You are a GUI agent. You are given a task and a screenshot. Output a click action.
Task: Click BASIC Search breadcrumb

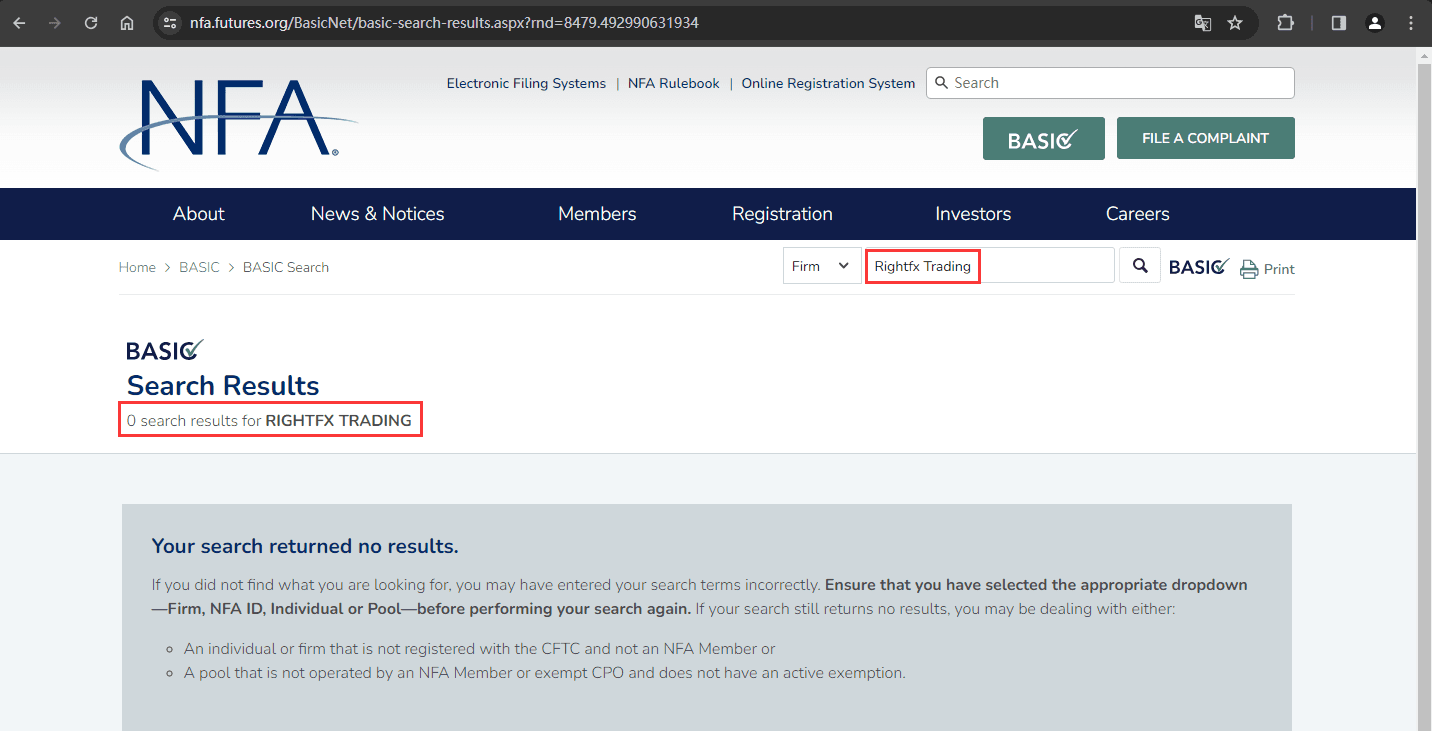pyautogui.click(x=286, y=267)
